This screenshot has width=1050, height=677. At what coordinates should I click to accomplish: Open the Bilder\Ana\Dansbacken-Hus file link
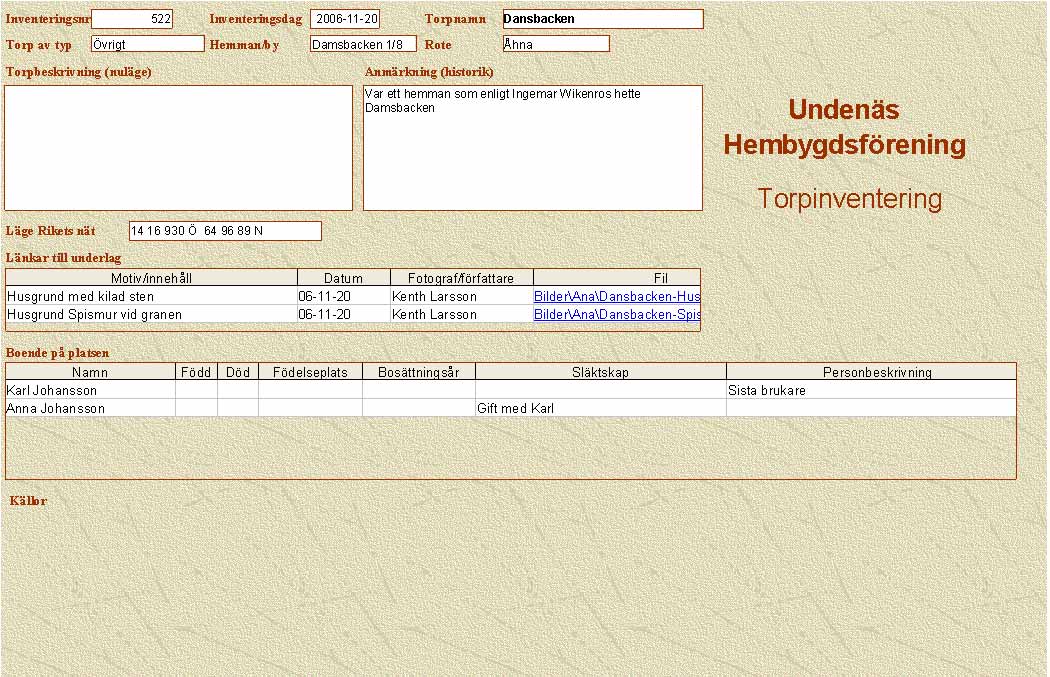pyautogui.click(x=616, y=297)
